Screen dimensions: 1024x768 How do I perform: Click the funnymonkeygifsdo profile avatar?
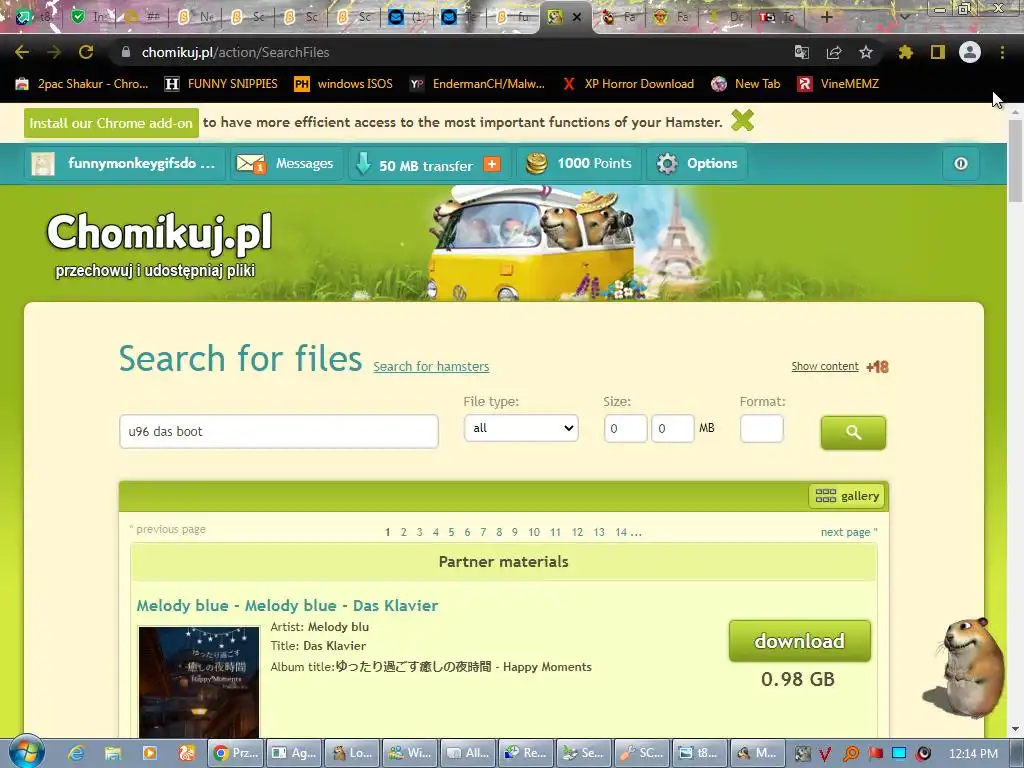tap(43, 164)
